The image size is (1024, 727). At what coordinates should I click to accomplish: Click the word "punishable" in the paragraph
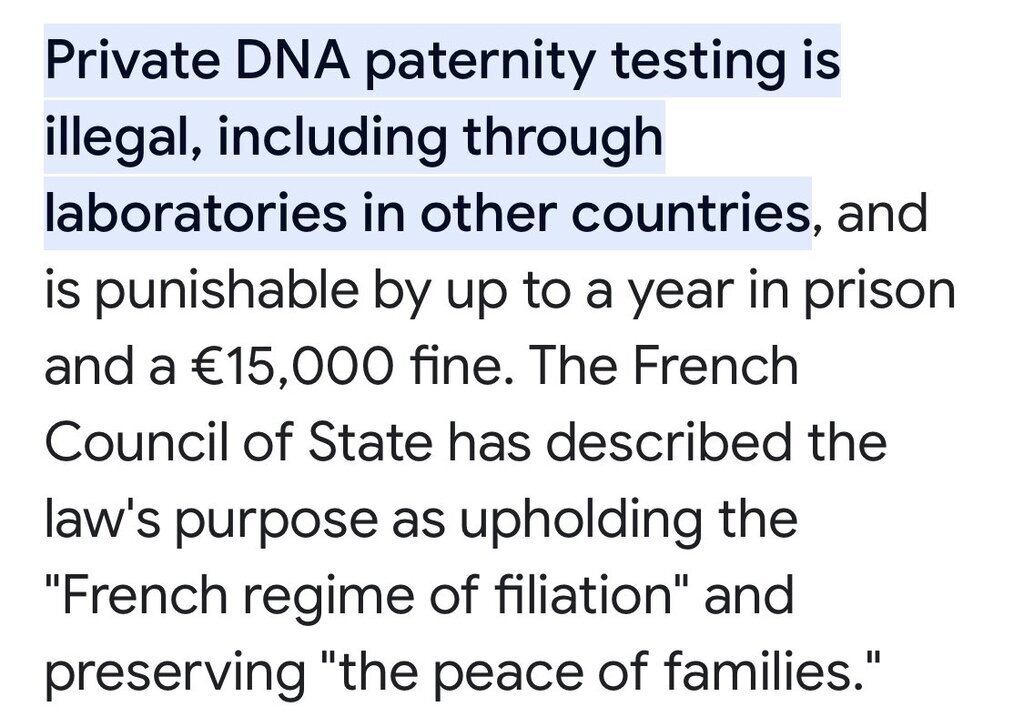pos(227,291)
